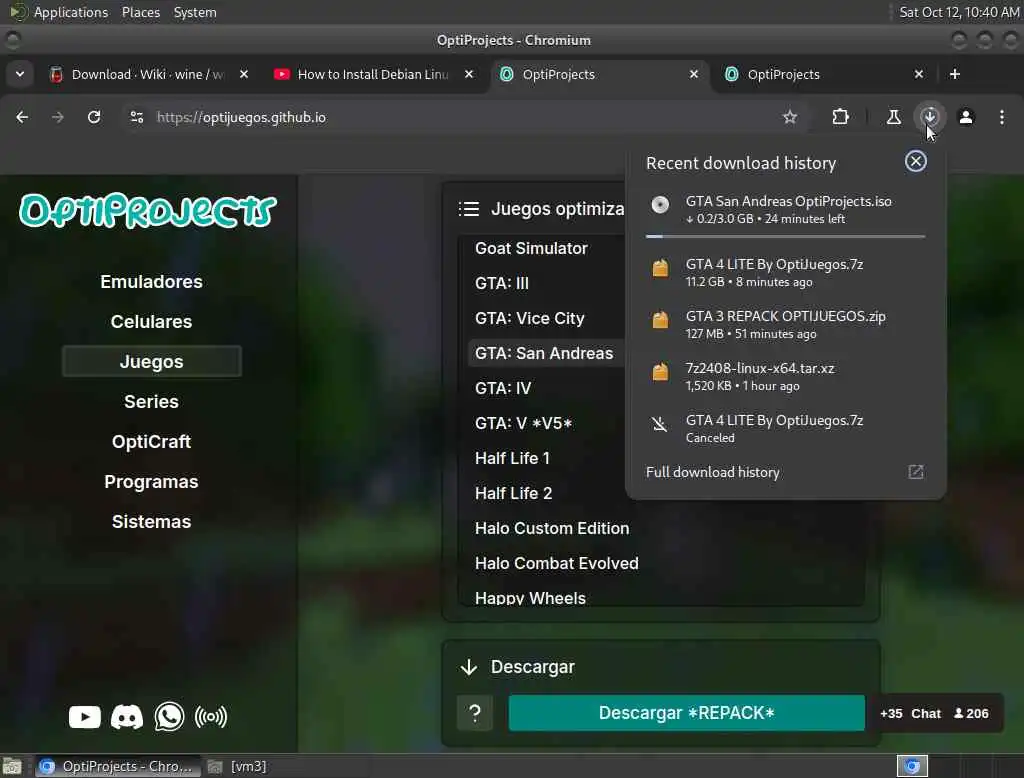Click the 7z2408-linux tar.xz archive icon
The width and height of the screenshot is (1024, 778).
point(660,372)
